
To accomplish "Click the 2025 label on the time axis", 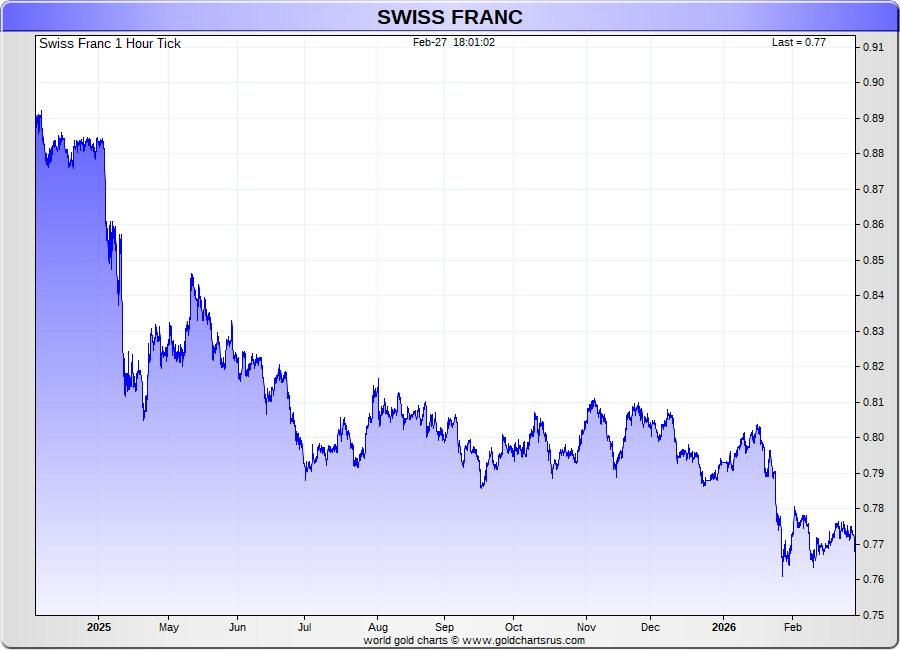I will click(98, 628).
